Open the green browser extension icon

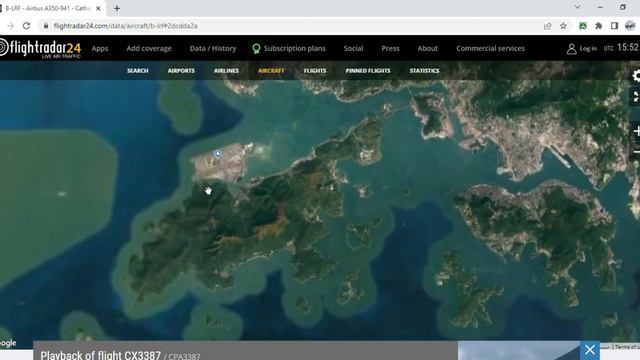point(583,26)
